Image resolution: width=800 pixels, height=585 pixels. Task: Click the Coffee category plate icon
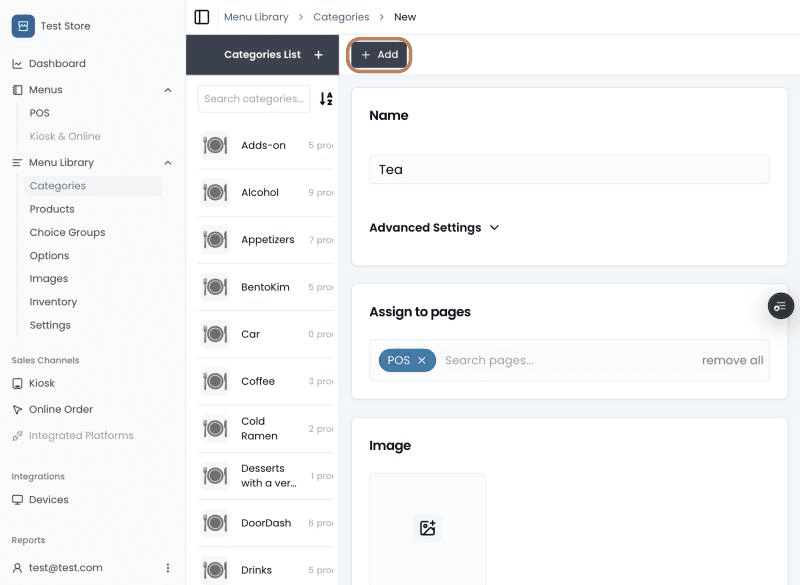(215, 381)
